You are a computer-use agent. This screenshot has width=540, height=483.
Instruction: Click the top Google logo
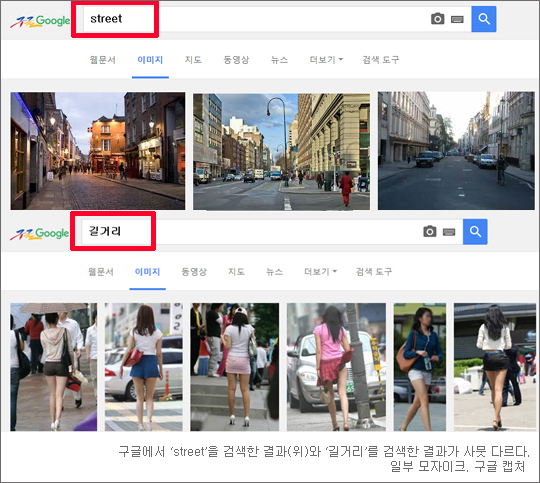point(40,21)
